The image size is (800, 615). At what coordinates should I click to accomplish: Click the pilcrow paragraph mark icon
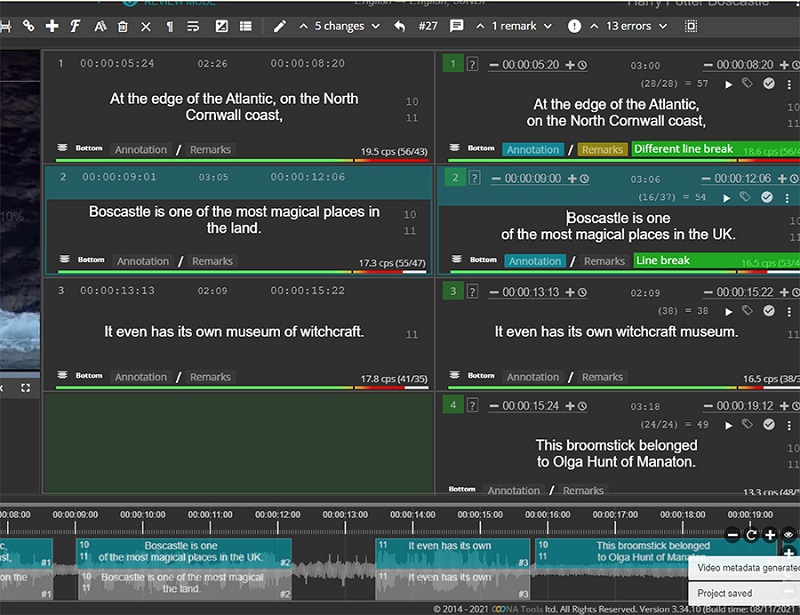tap(170, 26)
